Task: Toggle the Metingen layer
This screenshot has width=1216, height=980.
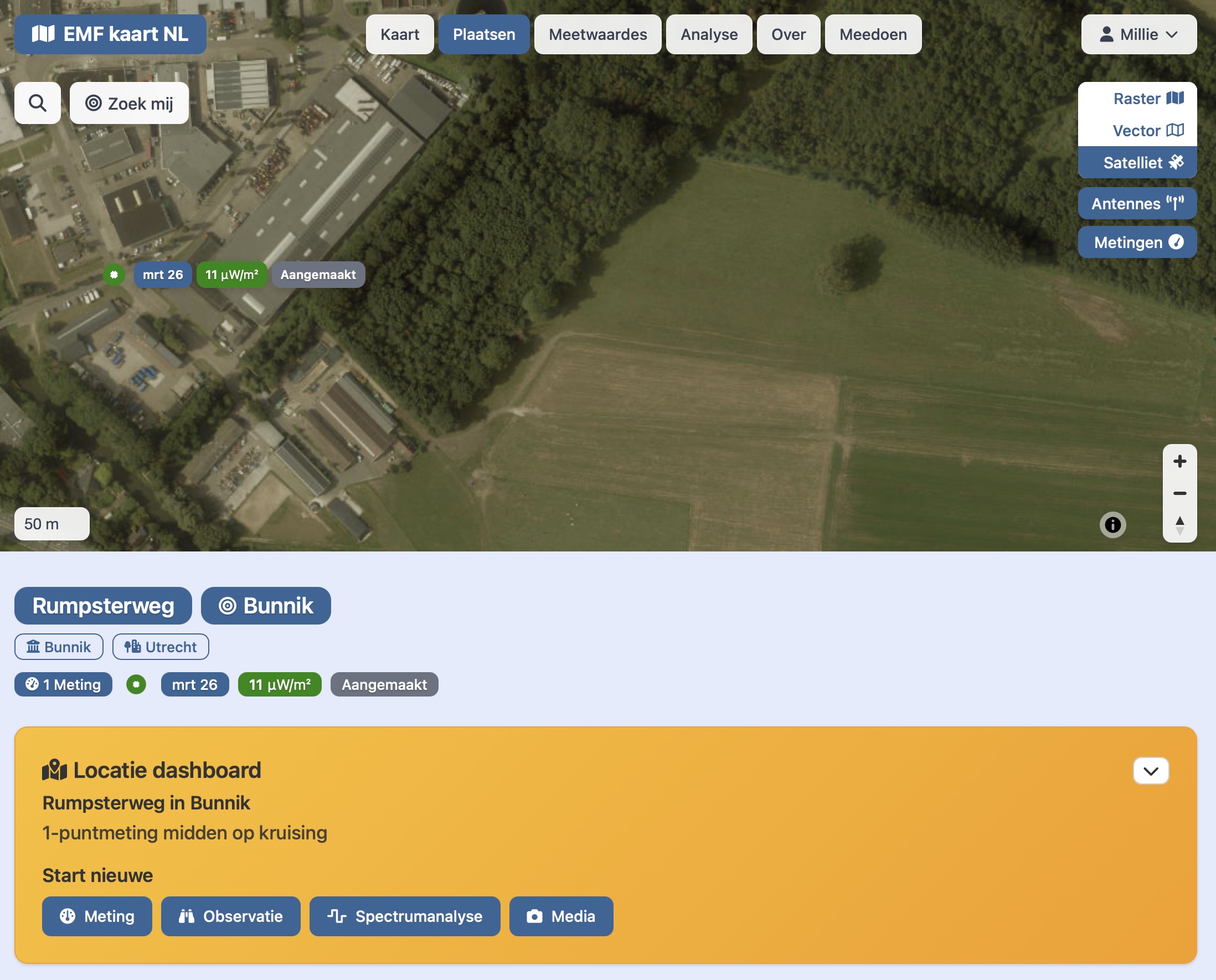Action: [1137, 242]
